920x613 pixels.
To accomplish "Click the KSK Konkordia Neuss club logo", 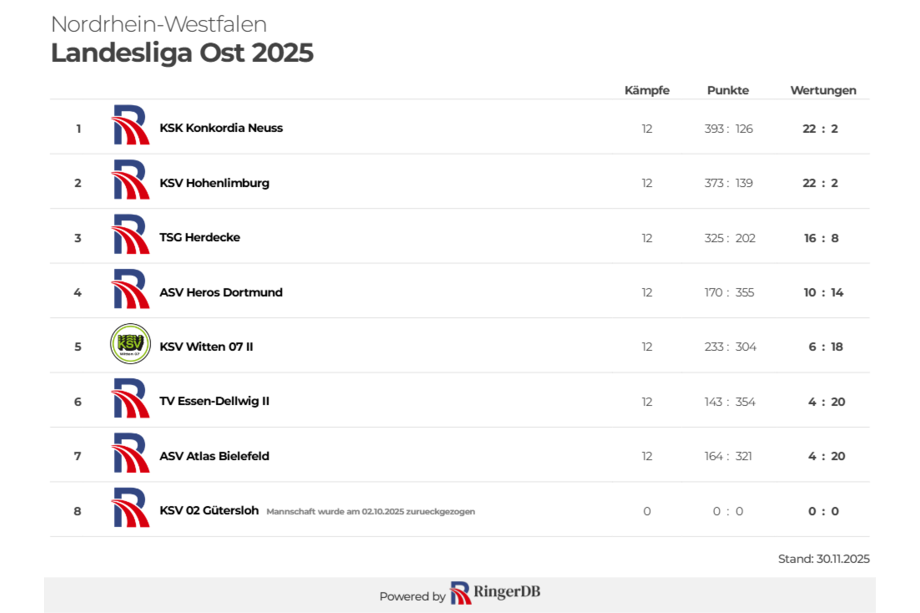I will (x=130, y=127).
